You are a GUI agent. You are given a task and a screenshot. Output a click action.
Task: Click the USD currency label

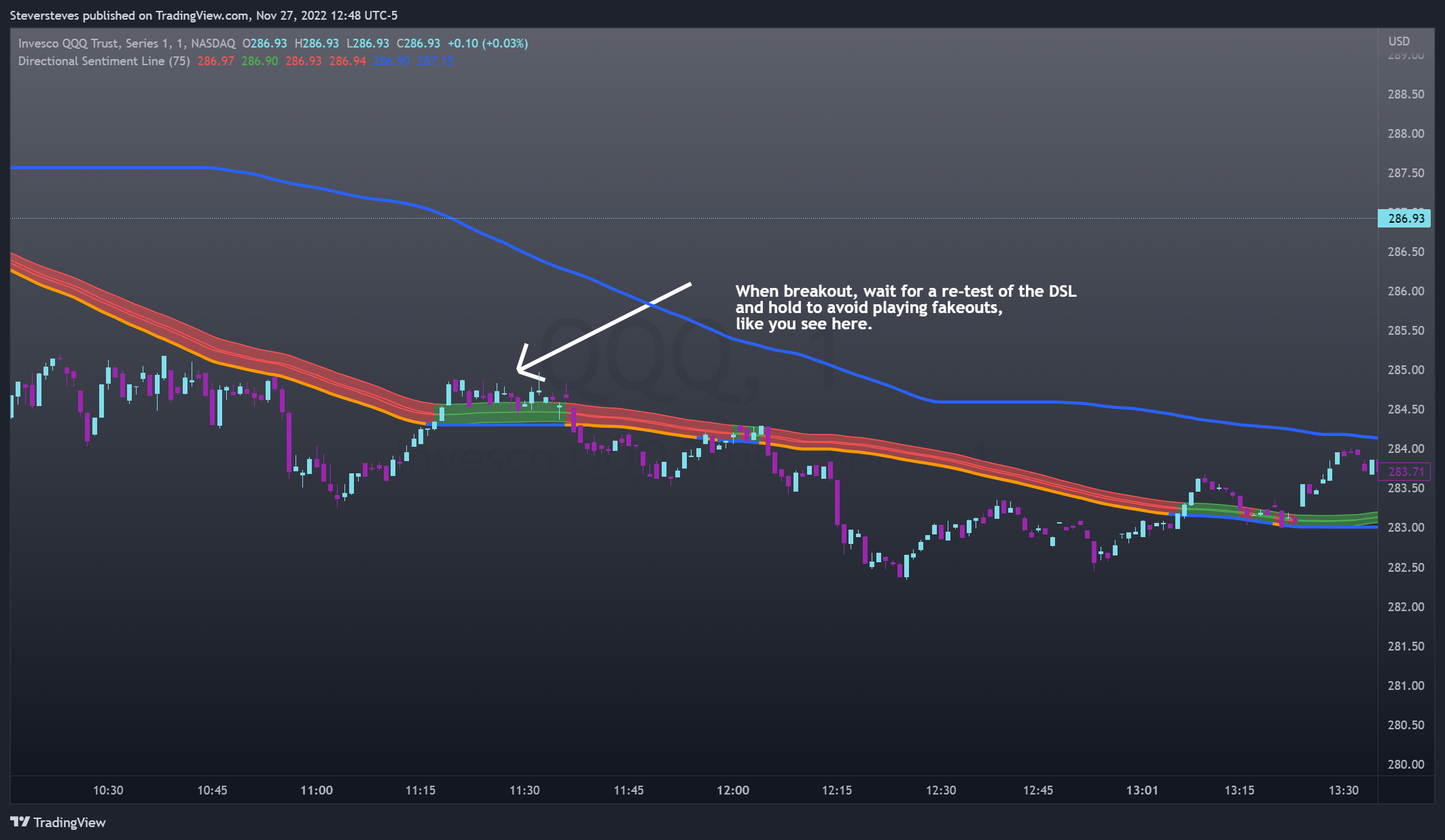1399,41
